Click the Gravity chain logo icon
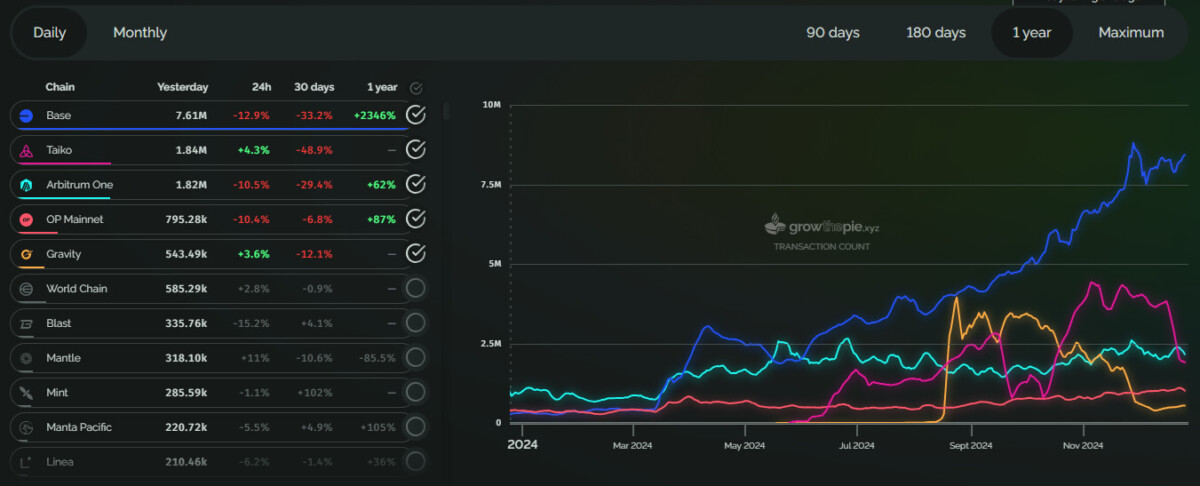The width and height of the screenshot is (1200, 486). 26,254
